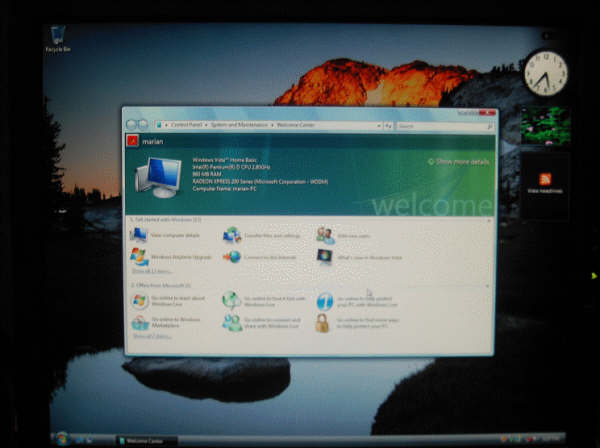Viewport: 600px width, 448px height.
Task: Click the sidebar add gadgets button
Action: [x=546, y=36]
